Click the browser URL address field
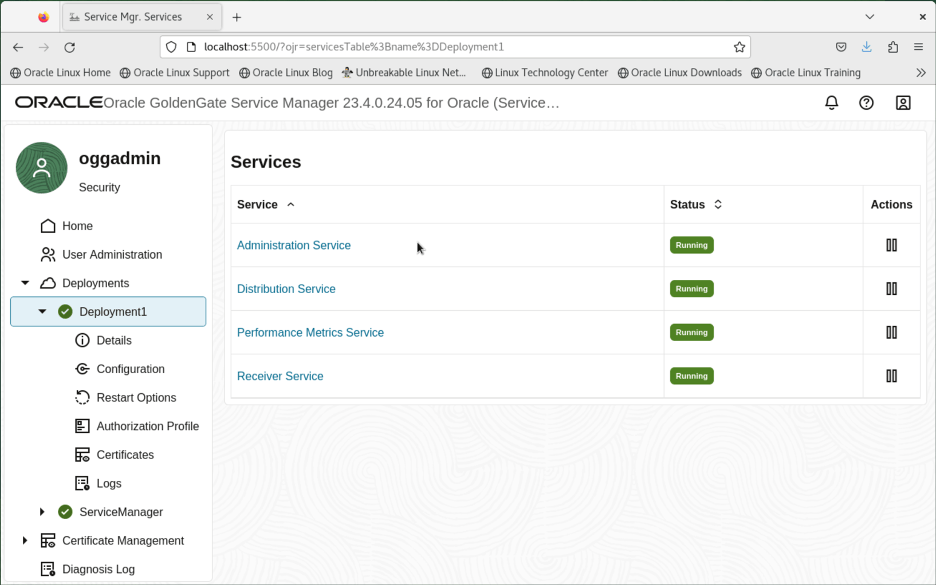 (455, 47)
